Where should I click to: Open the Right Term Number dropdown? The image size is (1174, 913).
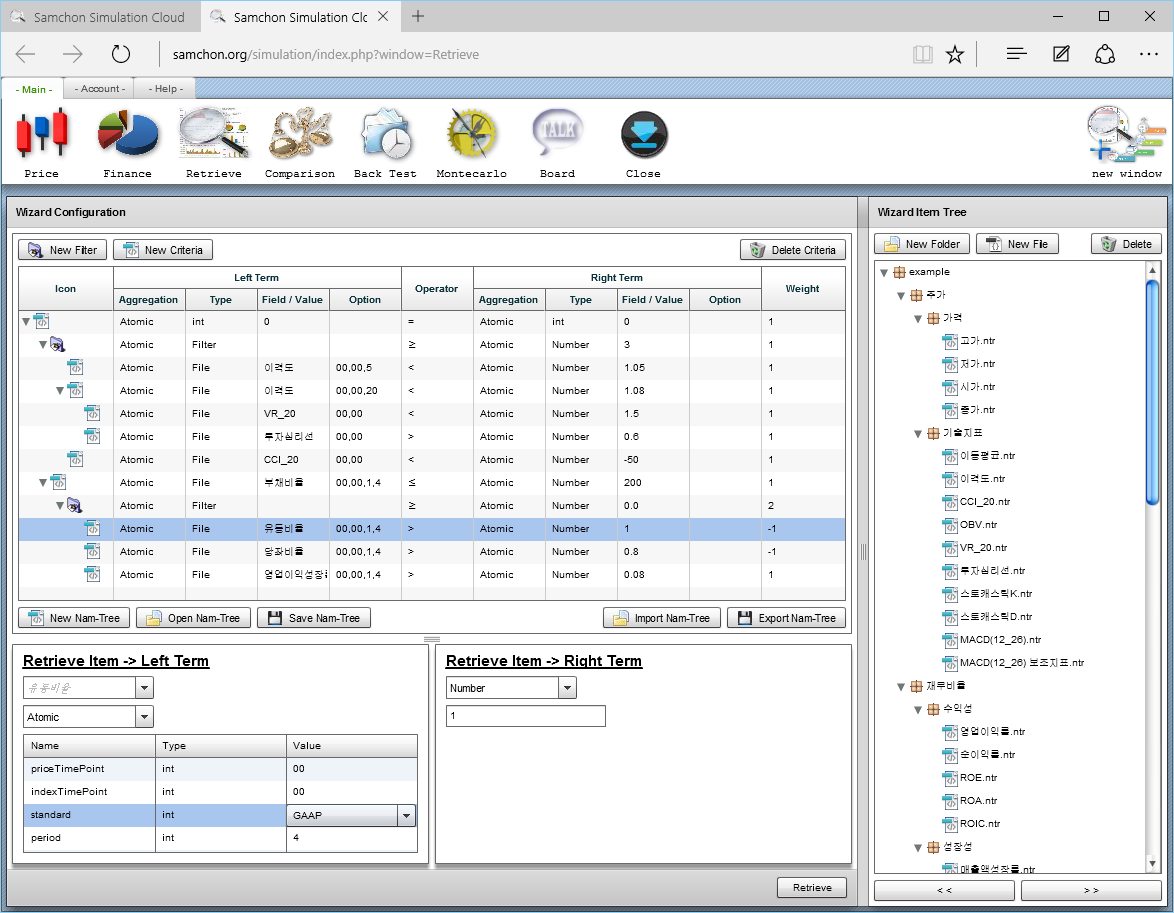click(x=567, y=688)
